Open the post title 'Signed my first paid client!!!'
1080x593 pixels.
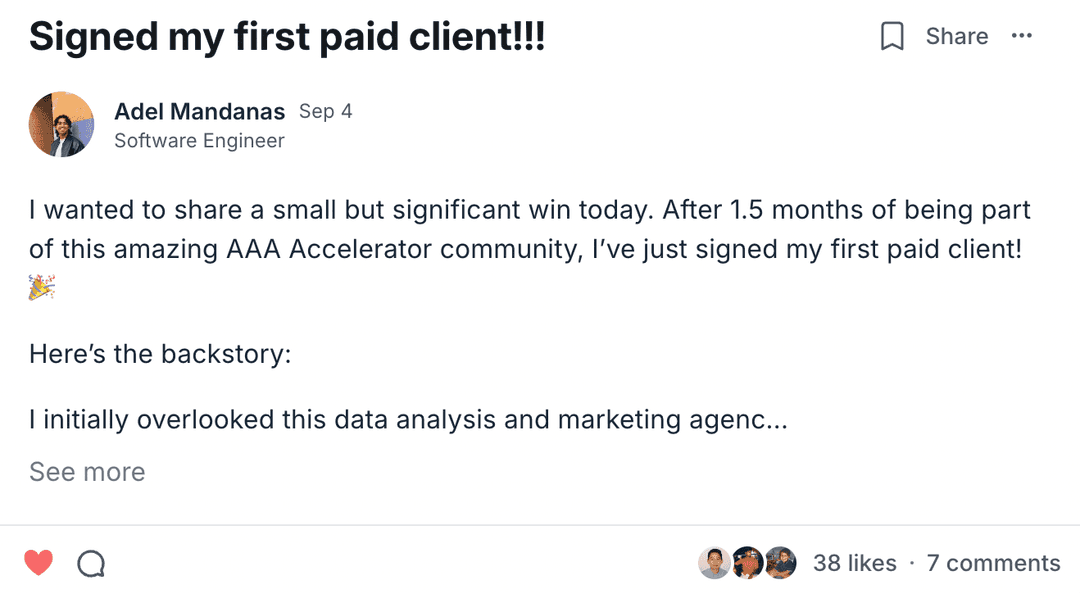(287, 37)
